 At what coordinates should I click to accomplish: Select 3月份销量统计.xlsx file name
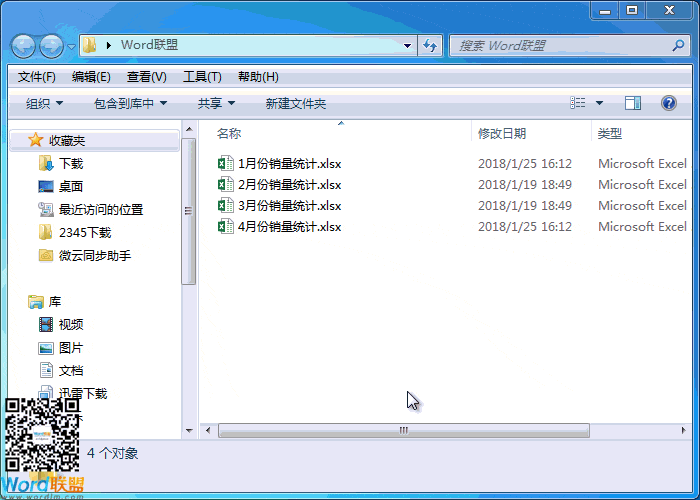[289, 206]
